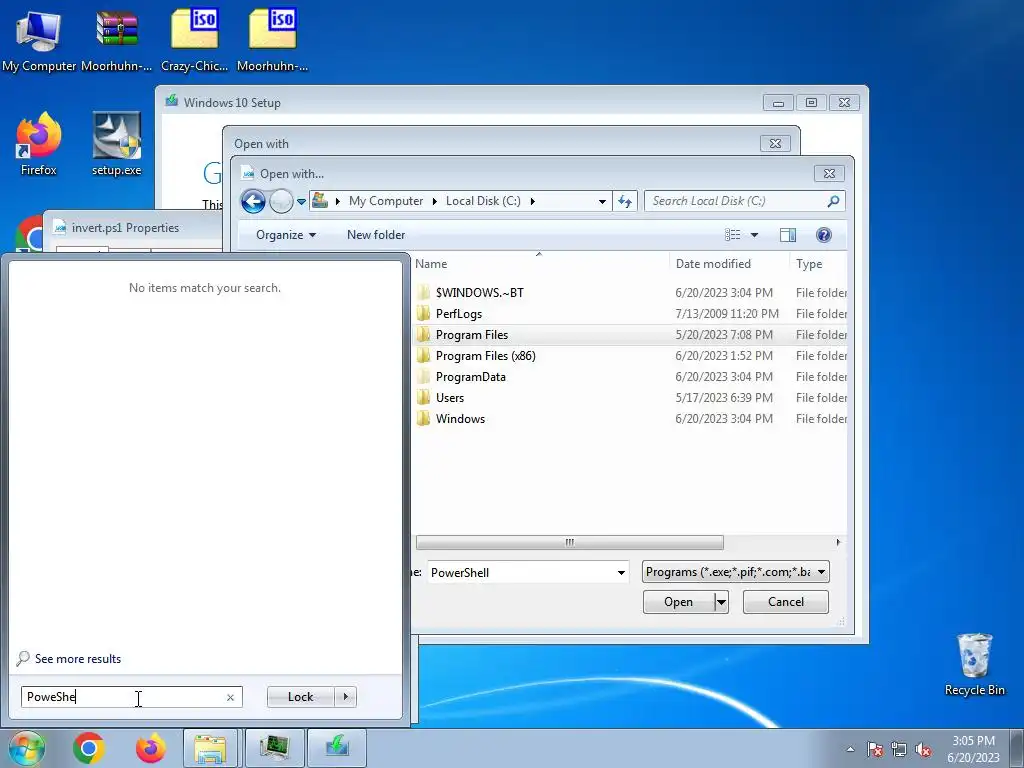Select the $WINDOWS.~BT folder
The image size is (1024, 768).
pos(479,293)
